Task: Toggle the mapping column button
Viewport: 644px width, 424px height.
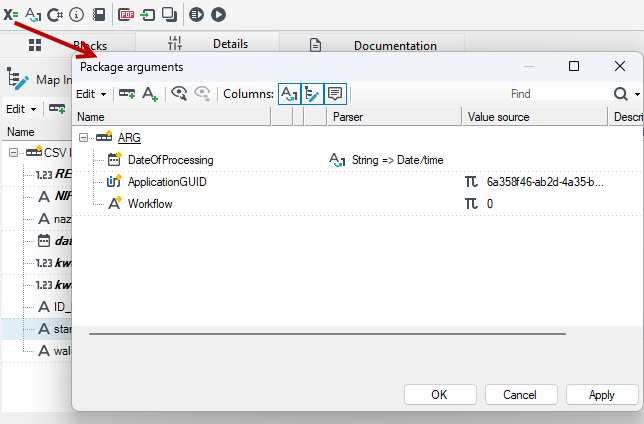Action: tap(312, 94)
